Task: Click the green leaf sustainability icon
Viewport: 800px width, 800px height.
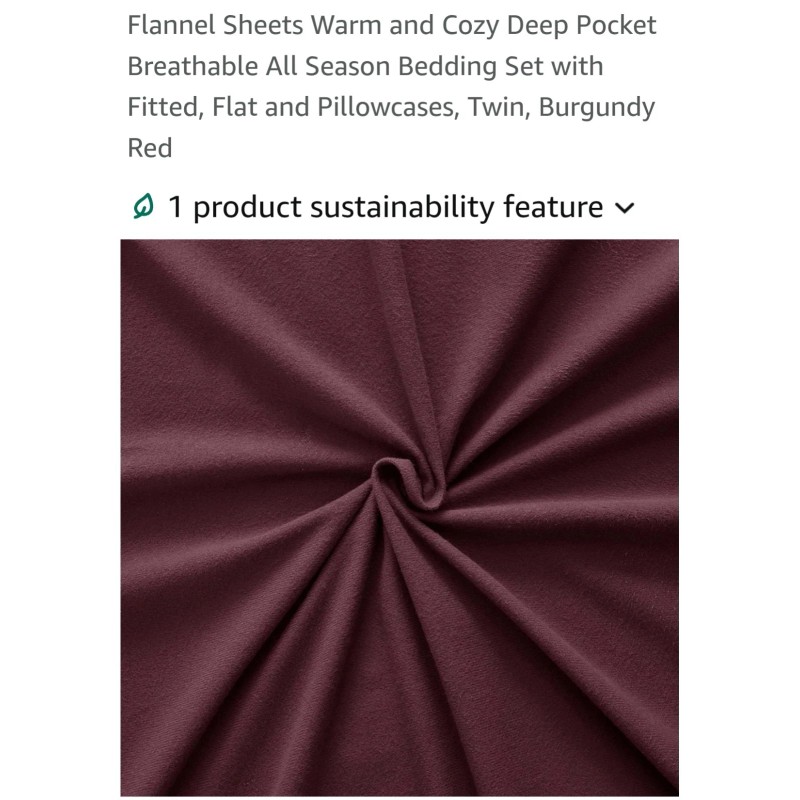Action: (x=143, y=207)
